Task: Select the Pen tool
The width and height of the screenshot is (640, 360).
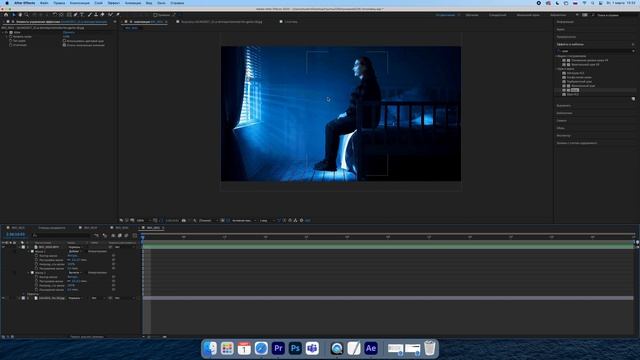Action: click(x=76, y=15)
